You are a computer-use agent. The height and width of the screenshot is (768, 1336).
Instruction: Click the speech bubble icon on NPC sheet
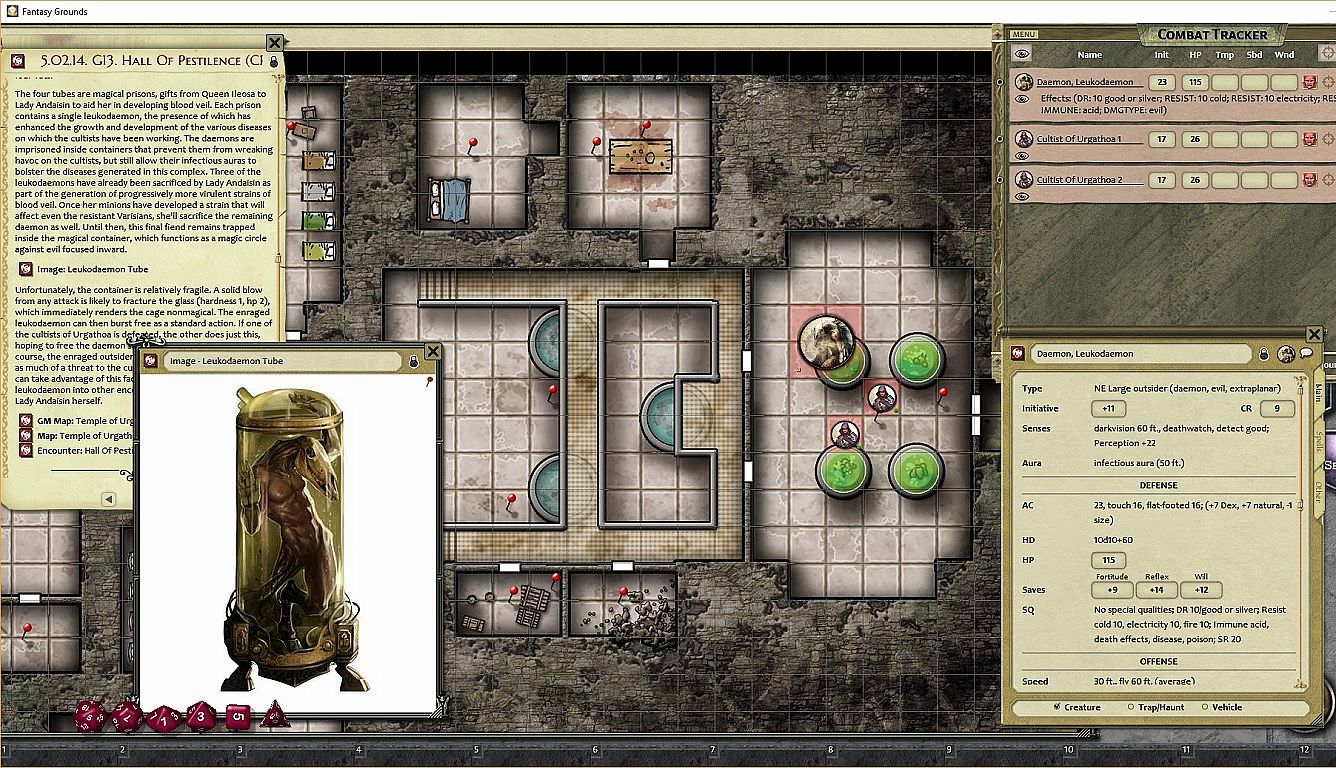coord(1306,353)
